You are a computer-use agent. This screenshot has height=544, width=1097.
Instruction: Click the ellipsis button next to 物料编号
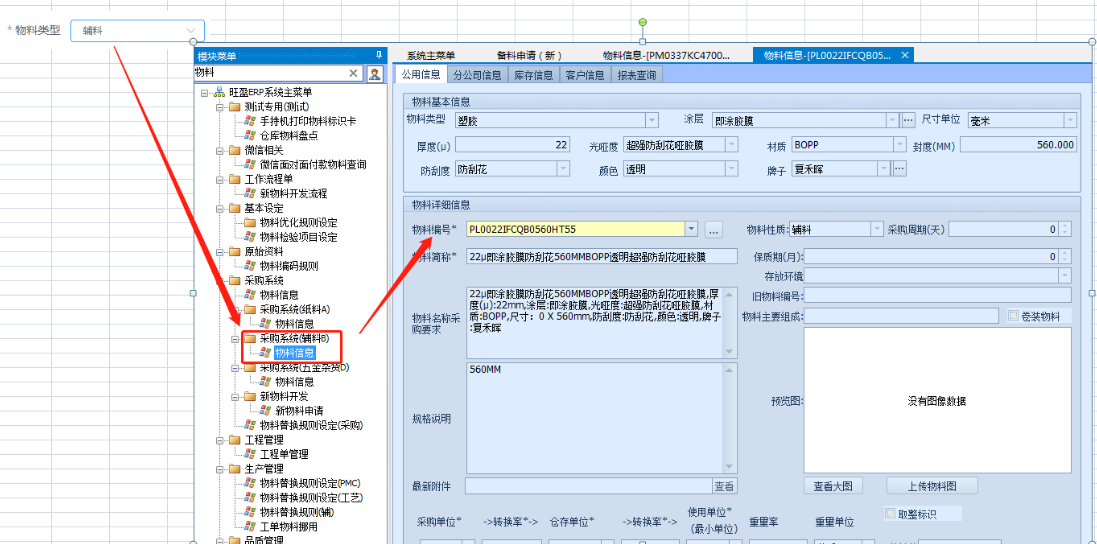(x=713, y=229)
